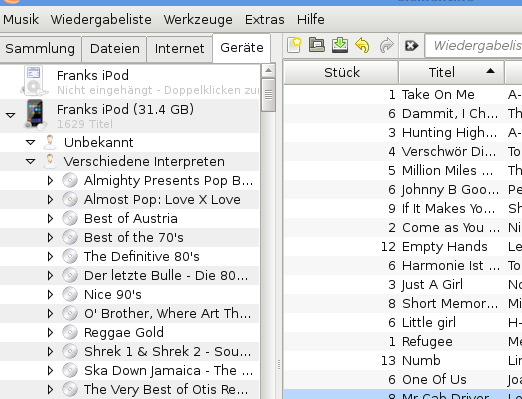This screenshot has width=522, height=399.
Task: Click the disc icon beside Ska Down Jamaica
Action: pyautogui.click(x=70, y=370)
